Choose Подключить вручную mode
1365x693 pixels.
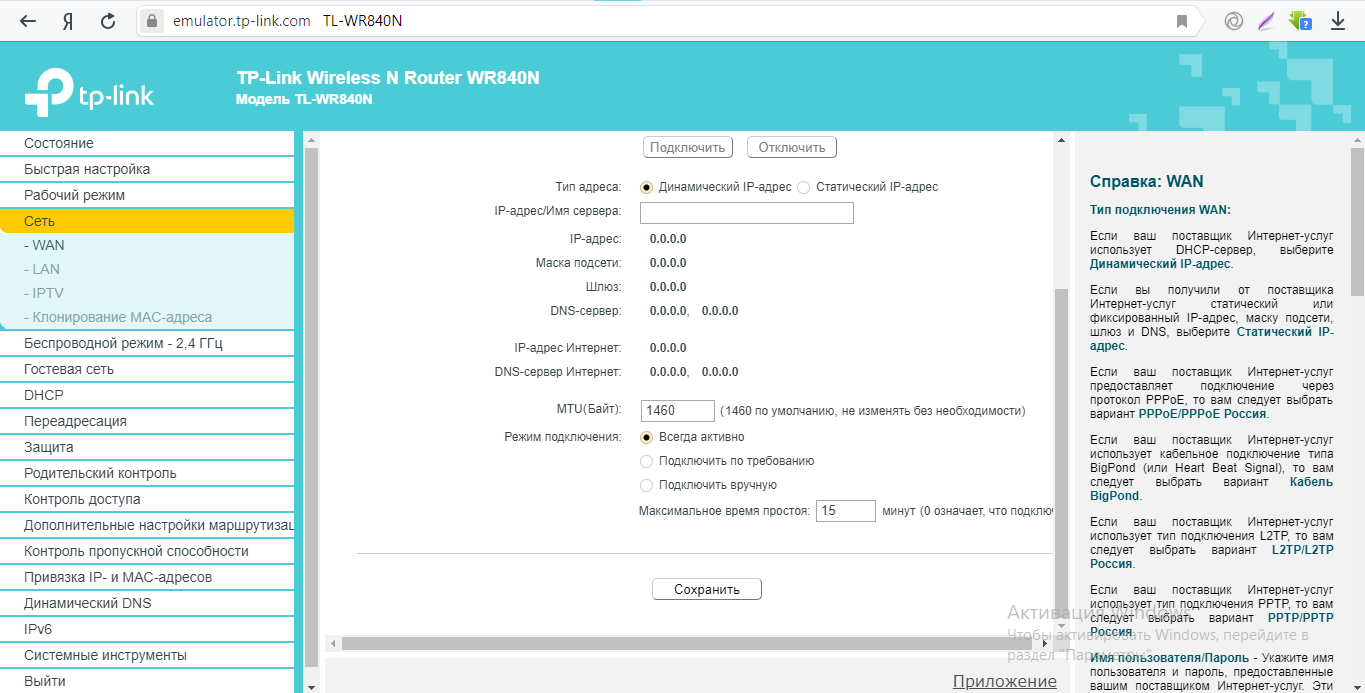point(647,485)
